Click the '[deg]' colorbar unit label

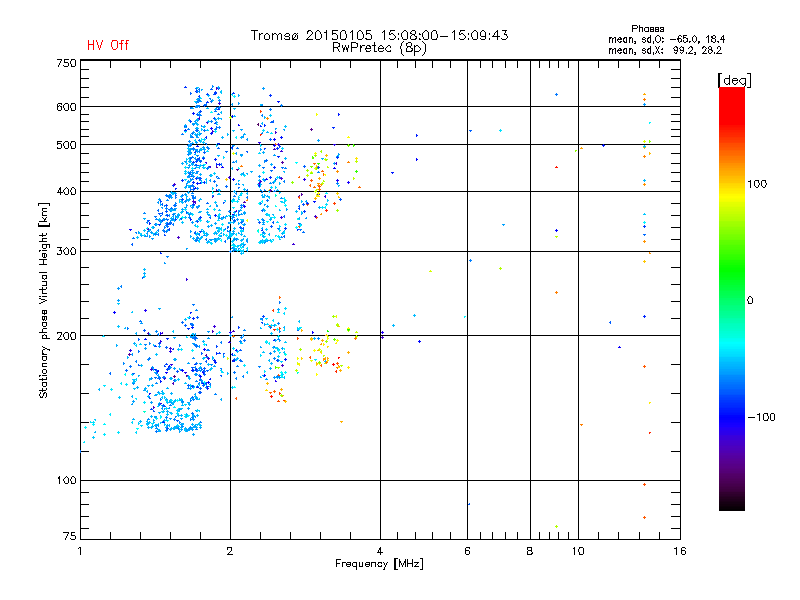[x=734, y=80]
